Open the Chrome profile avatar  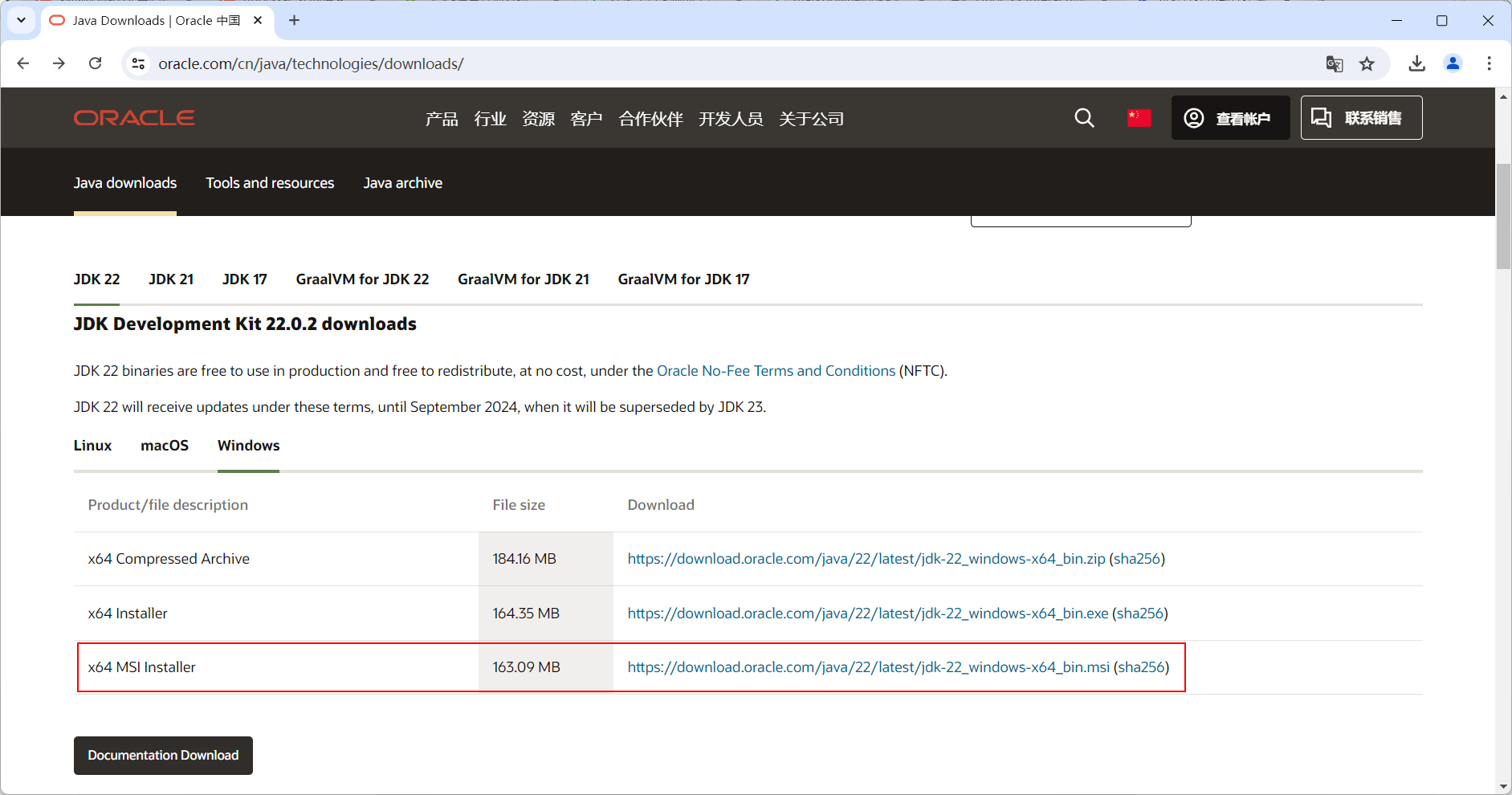click(1453, 63)
